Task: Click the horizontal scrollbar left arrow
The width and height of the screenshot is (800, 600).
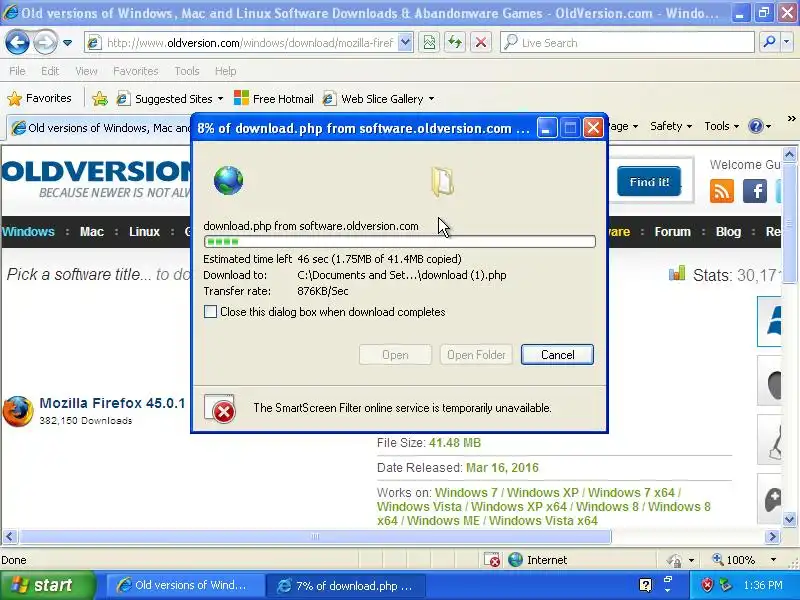Action: (10, 537)
